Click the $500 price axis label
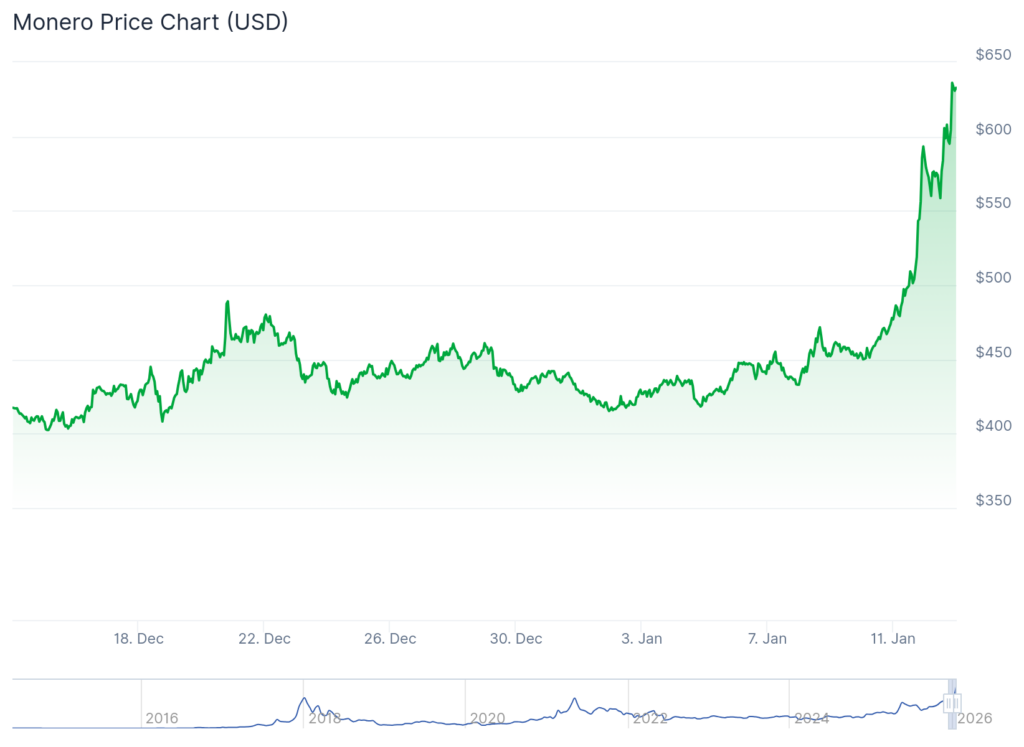Viewport: 1024px width, 747px height. (x=994, y=277)
